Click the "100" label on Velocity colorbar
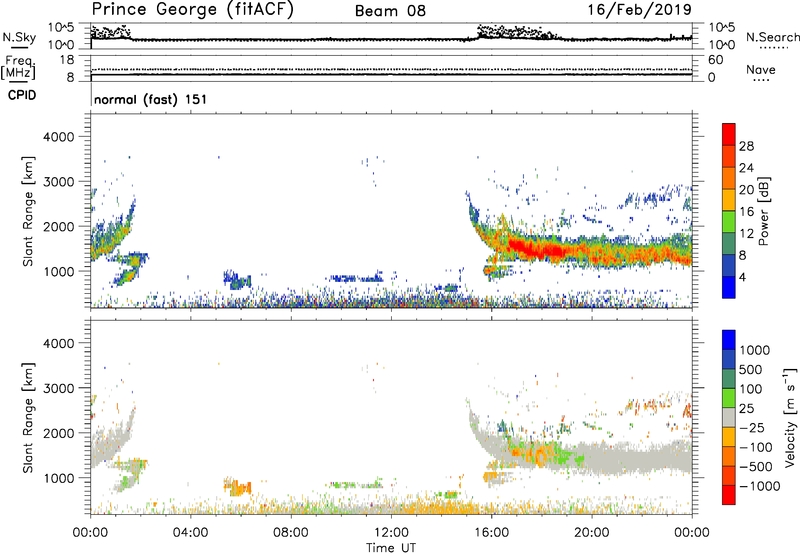 [x=751, y=389]
